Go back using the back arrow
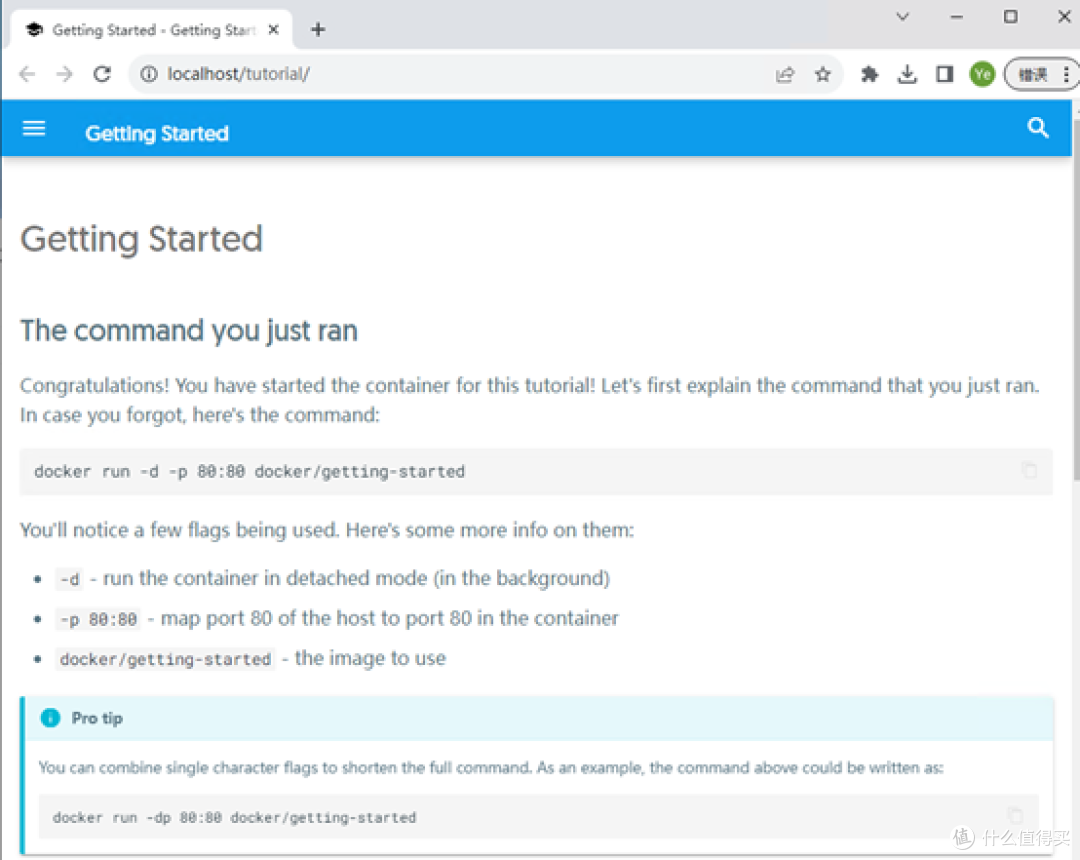This screenshot has width=1080, height=860. click(x=26, y=73)
